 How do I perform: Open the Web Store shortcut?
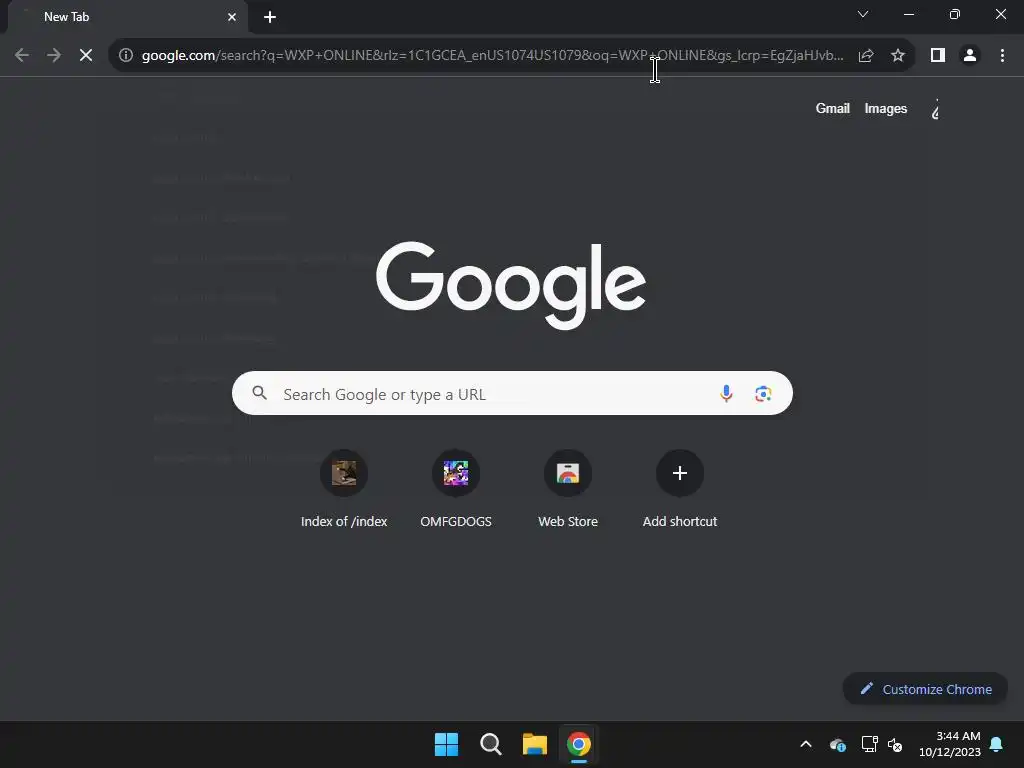point(568,489)
